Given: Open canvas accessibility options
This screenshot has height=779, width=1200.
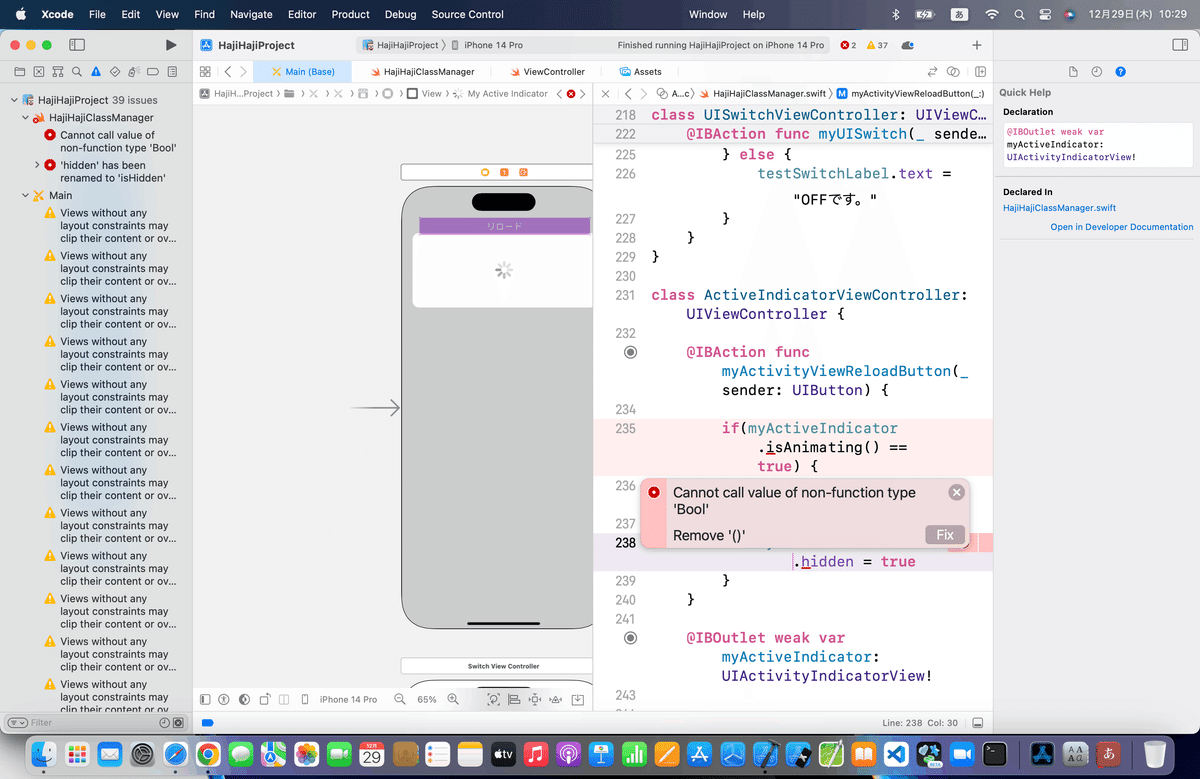Looking at the screenshot, I should click(224, 699).
